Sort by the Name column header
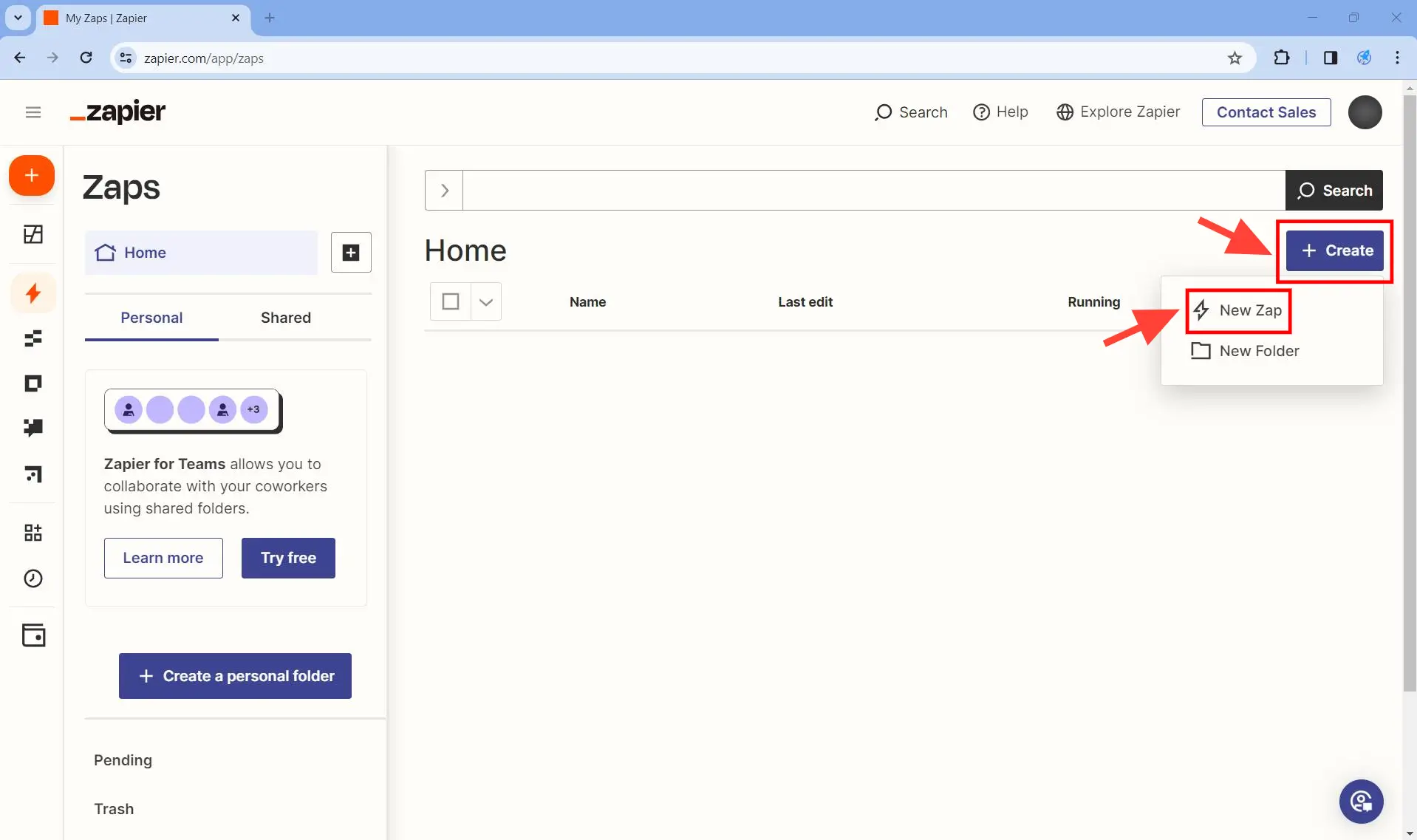This screenshot has height=840, width=1417. (587, 302)
